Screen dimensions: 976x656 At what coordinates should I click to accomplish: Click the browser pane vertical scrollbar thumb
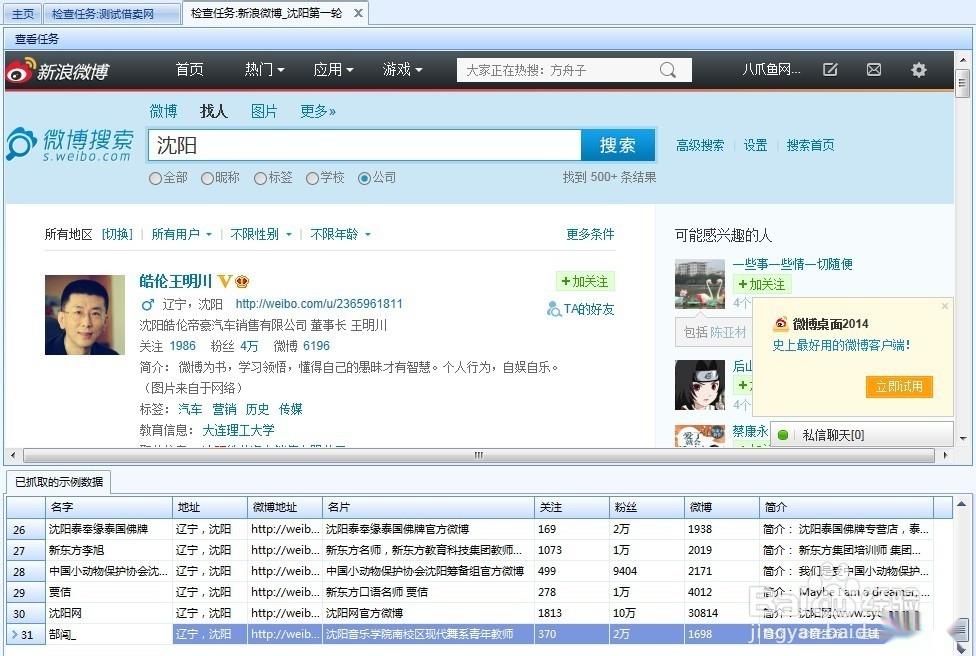[x=962, y=83]
